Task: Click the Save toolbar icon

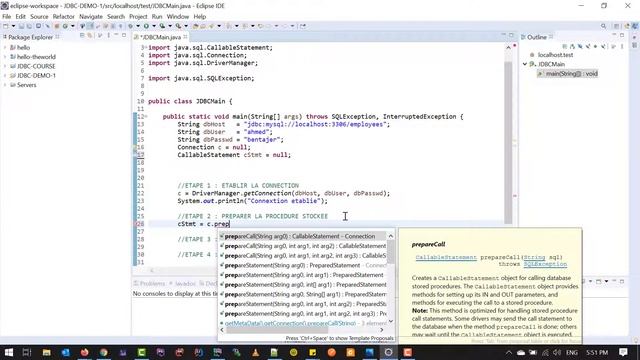Action: point(21,26)
